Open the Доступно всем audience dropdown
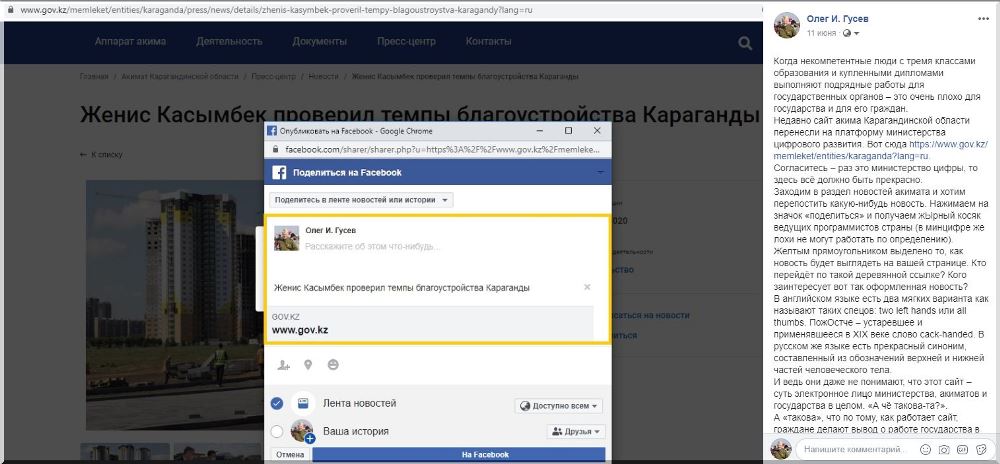This screenshot has width=1000, height=464. [559, 406]
